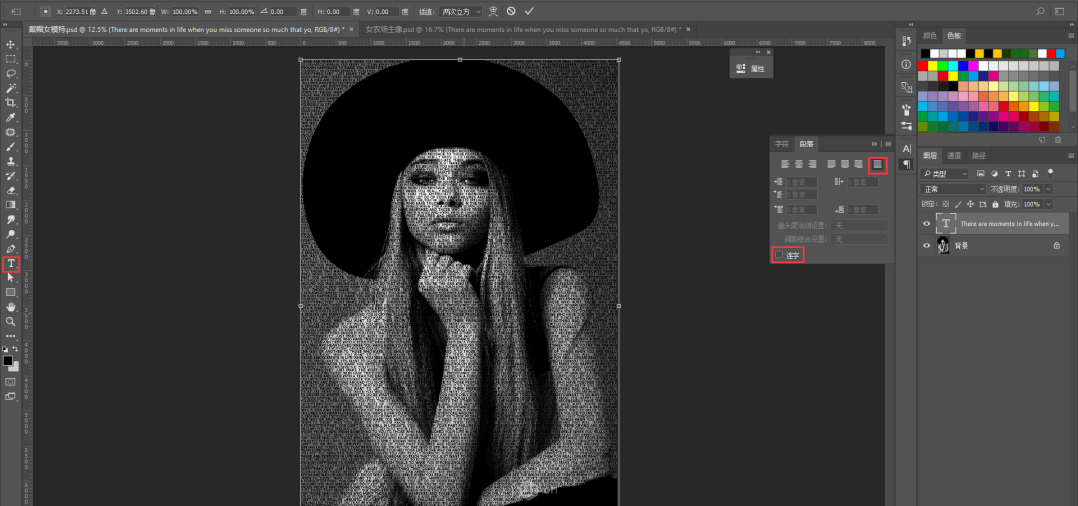The width and height of the screenshot is (1078, 506).
Task: Open the blend mode 正常 dropdown
Action: [x=954, y=189]
